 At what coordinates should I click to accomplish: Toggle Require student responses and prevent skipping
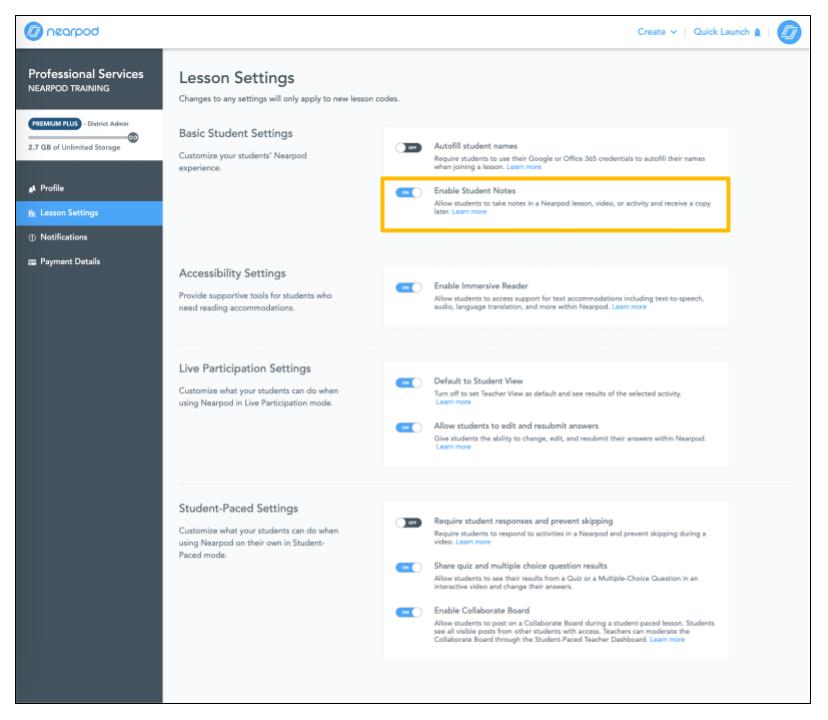click(408, 523)
